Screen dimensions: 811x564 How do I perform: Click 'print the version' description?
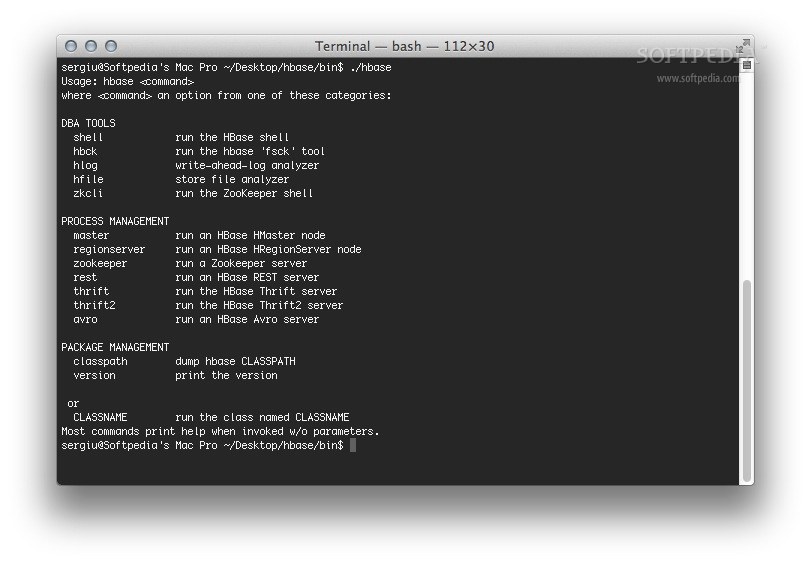226,375
